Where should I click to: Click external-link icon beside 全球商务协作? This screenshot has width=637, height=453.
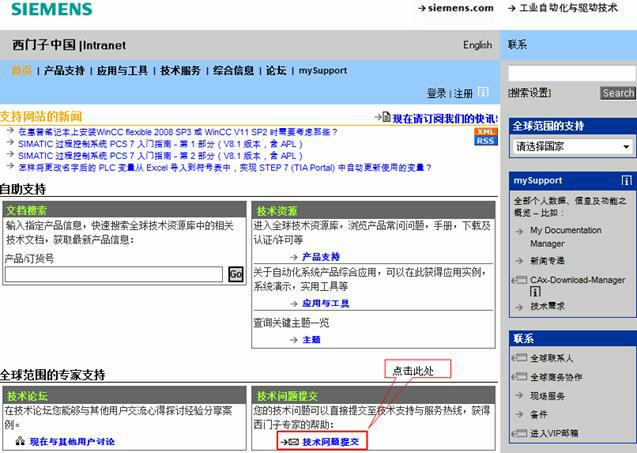pos(519,377)
